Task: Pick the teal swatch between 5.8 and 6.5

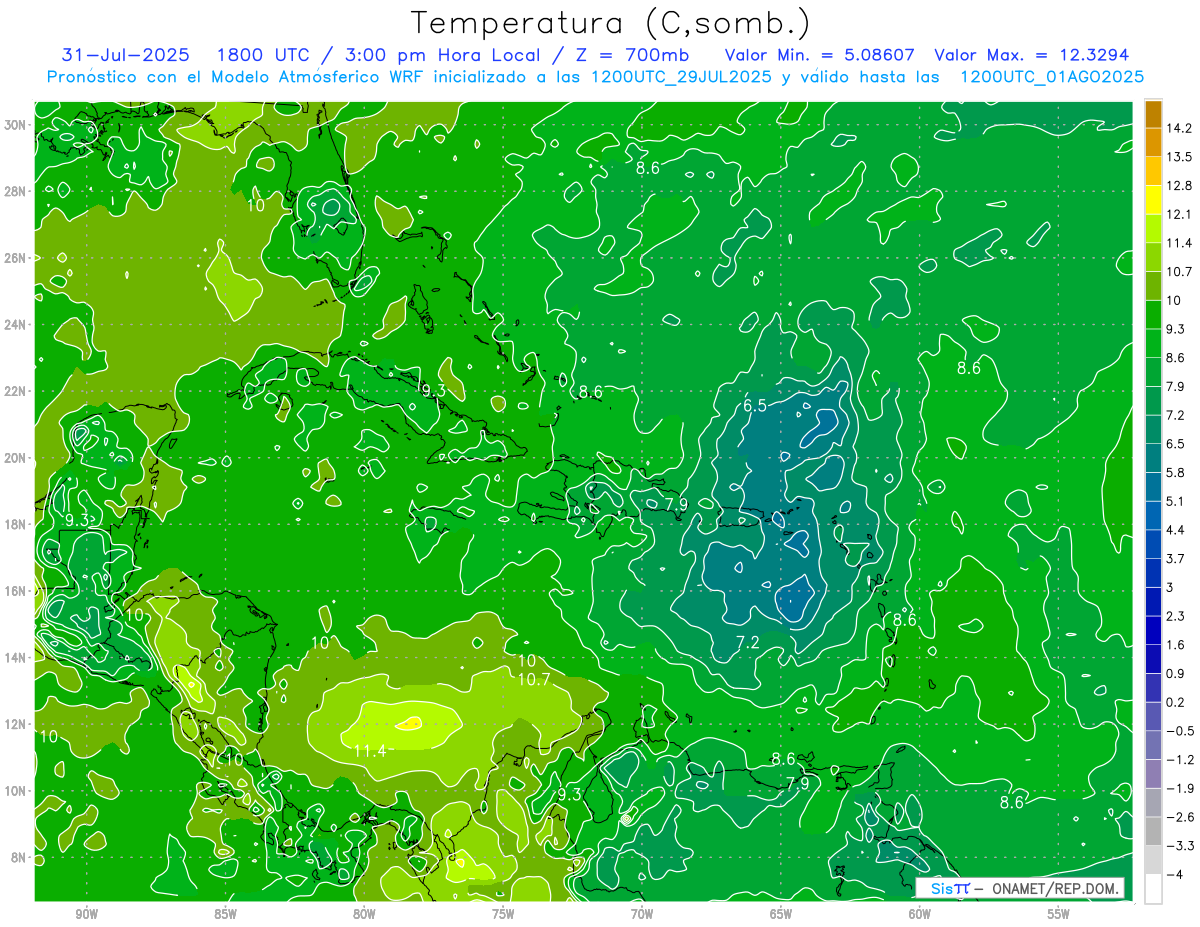Action: pyautogui.click(x=1153, y=458)
